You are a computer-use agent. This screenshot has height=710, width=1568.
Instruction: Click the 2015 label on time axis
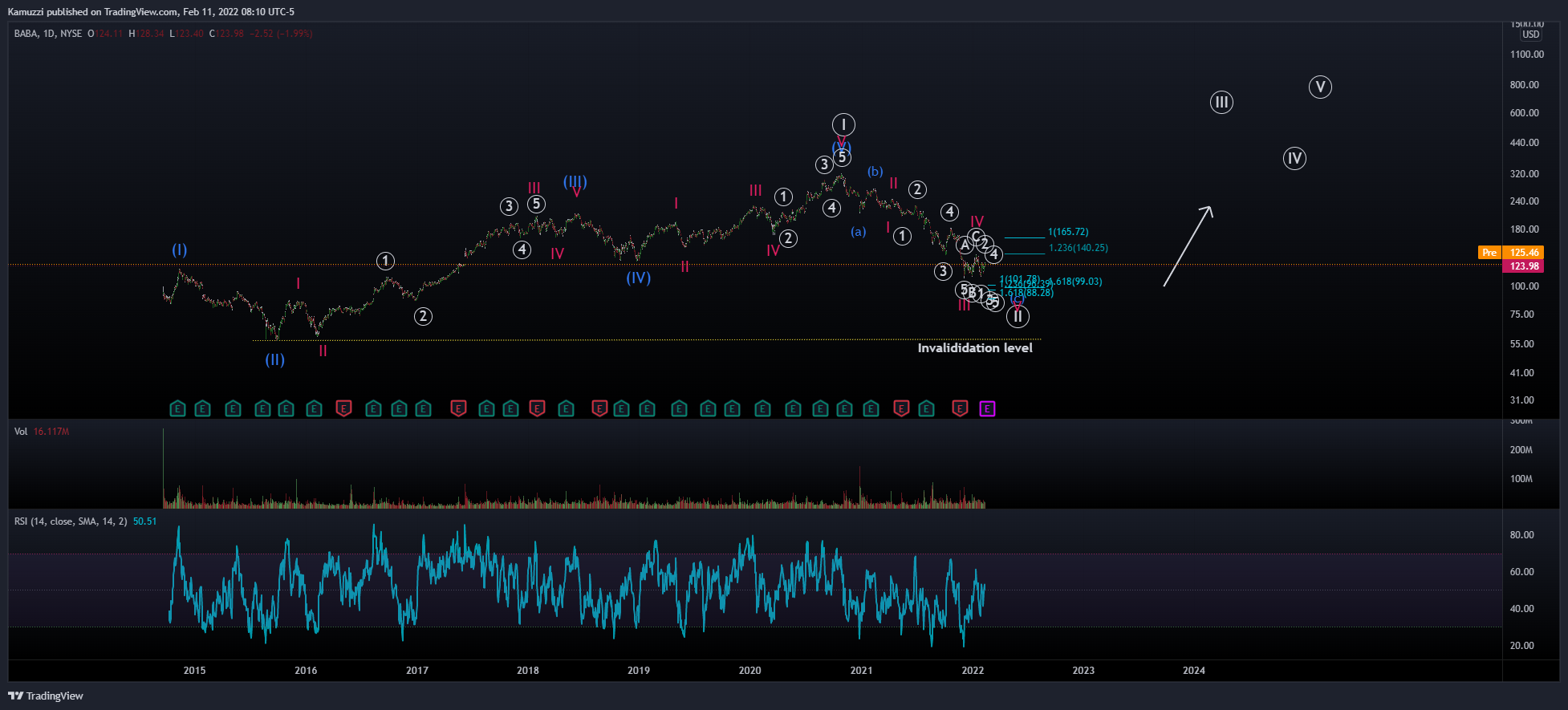click(194, 671)
